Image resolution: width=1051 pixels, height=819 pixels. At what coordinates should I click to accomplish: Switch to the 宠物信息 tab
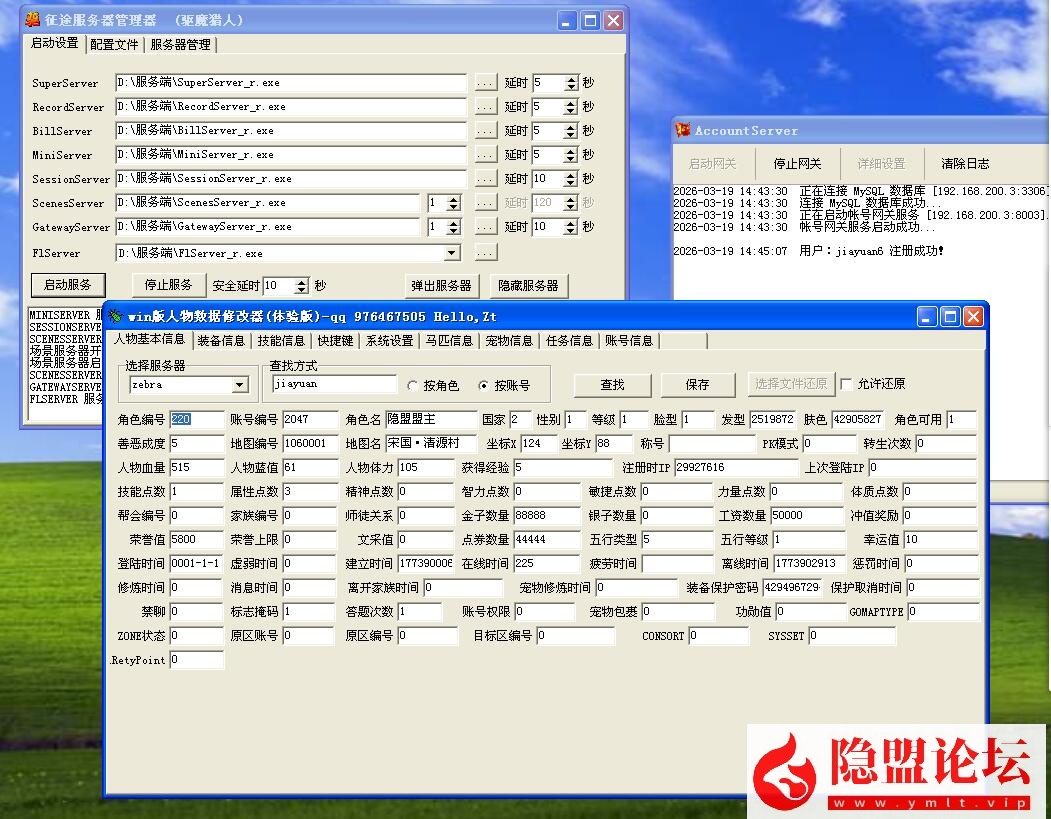tap(509, 340)
